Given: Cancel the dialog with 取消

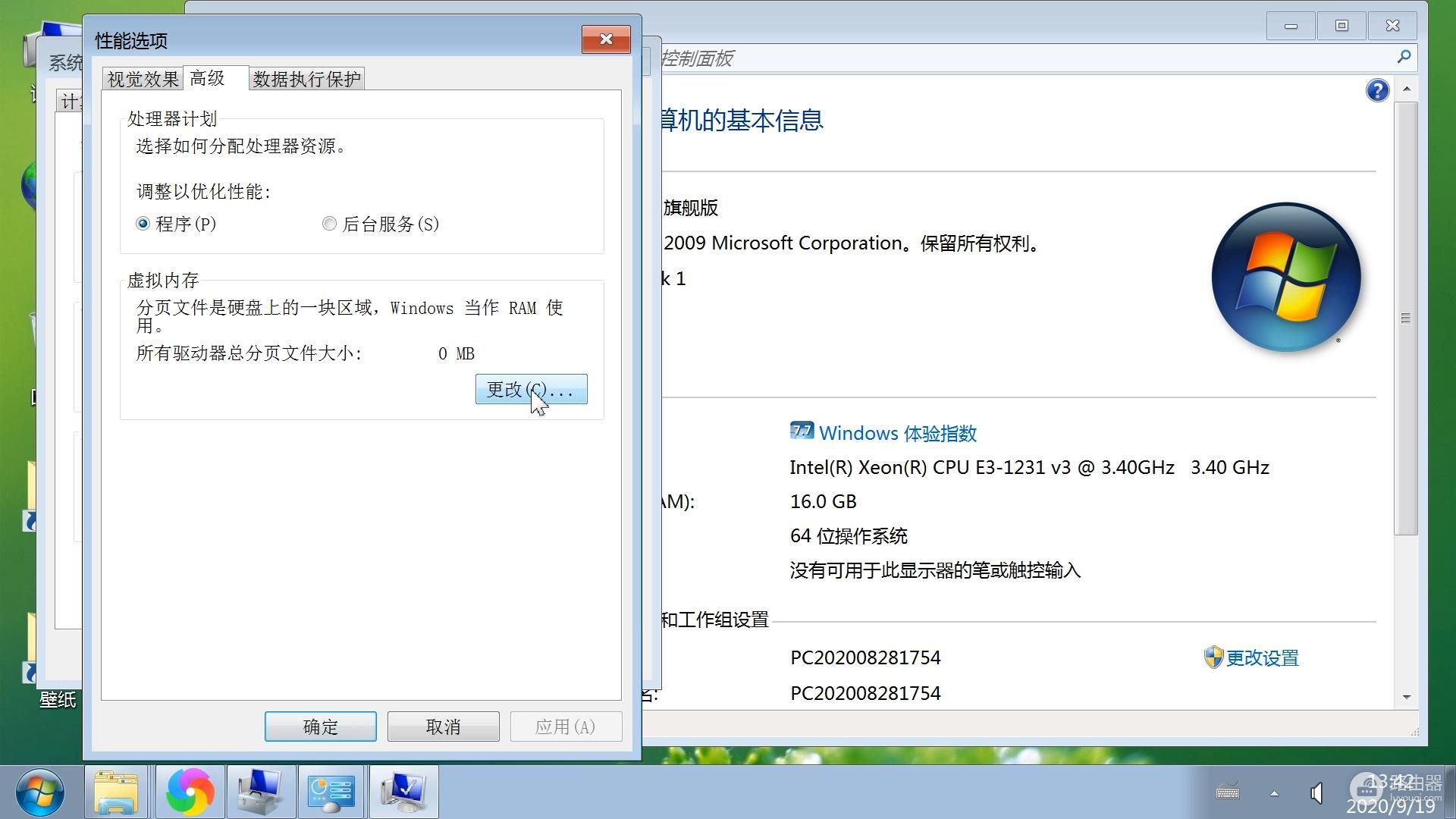Looking at the screenshot, I should coord(443,726).
